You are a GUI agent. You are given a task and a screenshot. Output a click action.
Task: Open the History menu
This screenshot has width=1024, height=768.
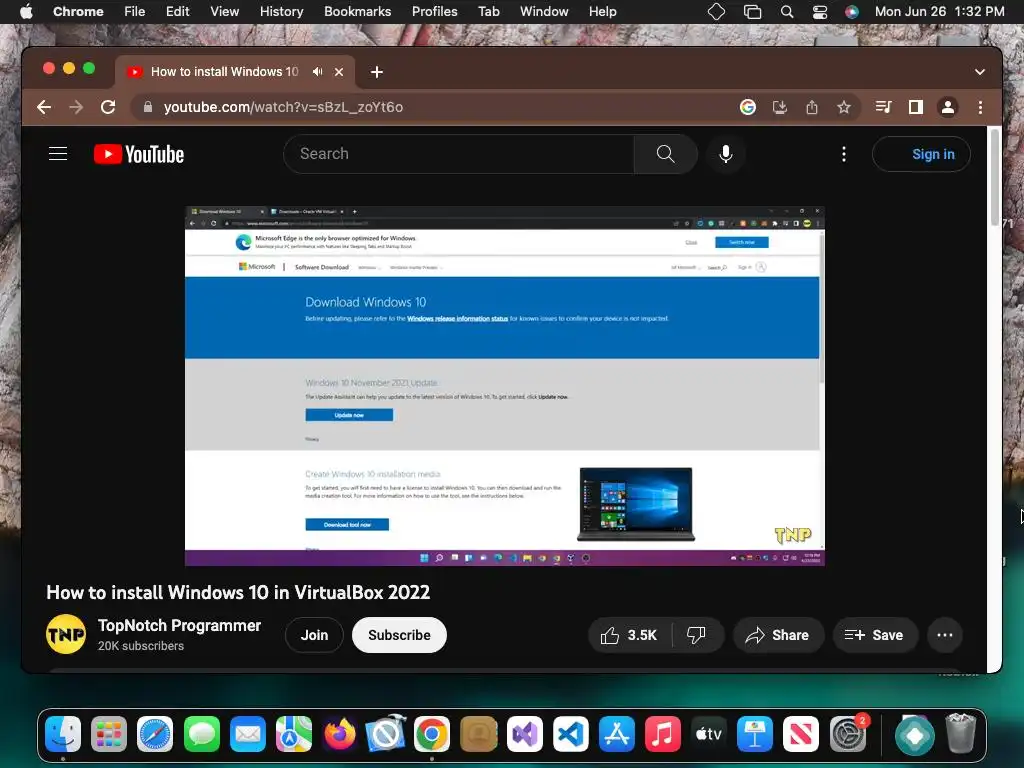click(281, 12)
